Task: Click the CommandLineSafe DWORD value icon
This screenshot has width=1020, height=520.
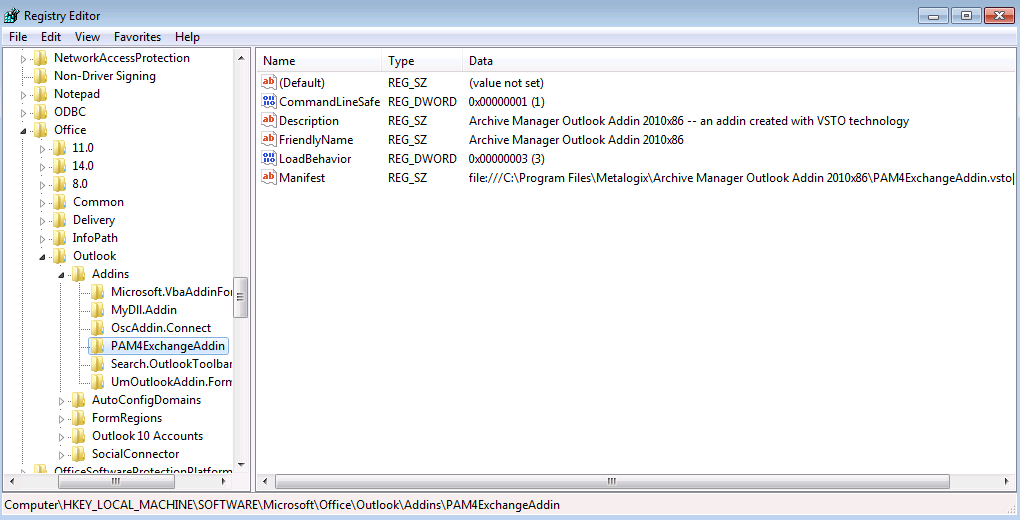Action: [269, 101]
